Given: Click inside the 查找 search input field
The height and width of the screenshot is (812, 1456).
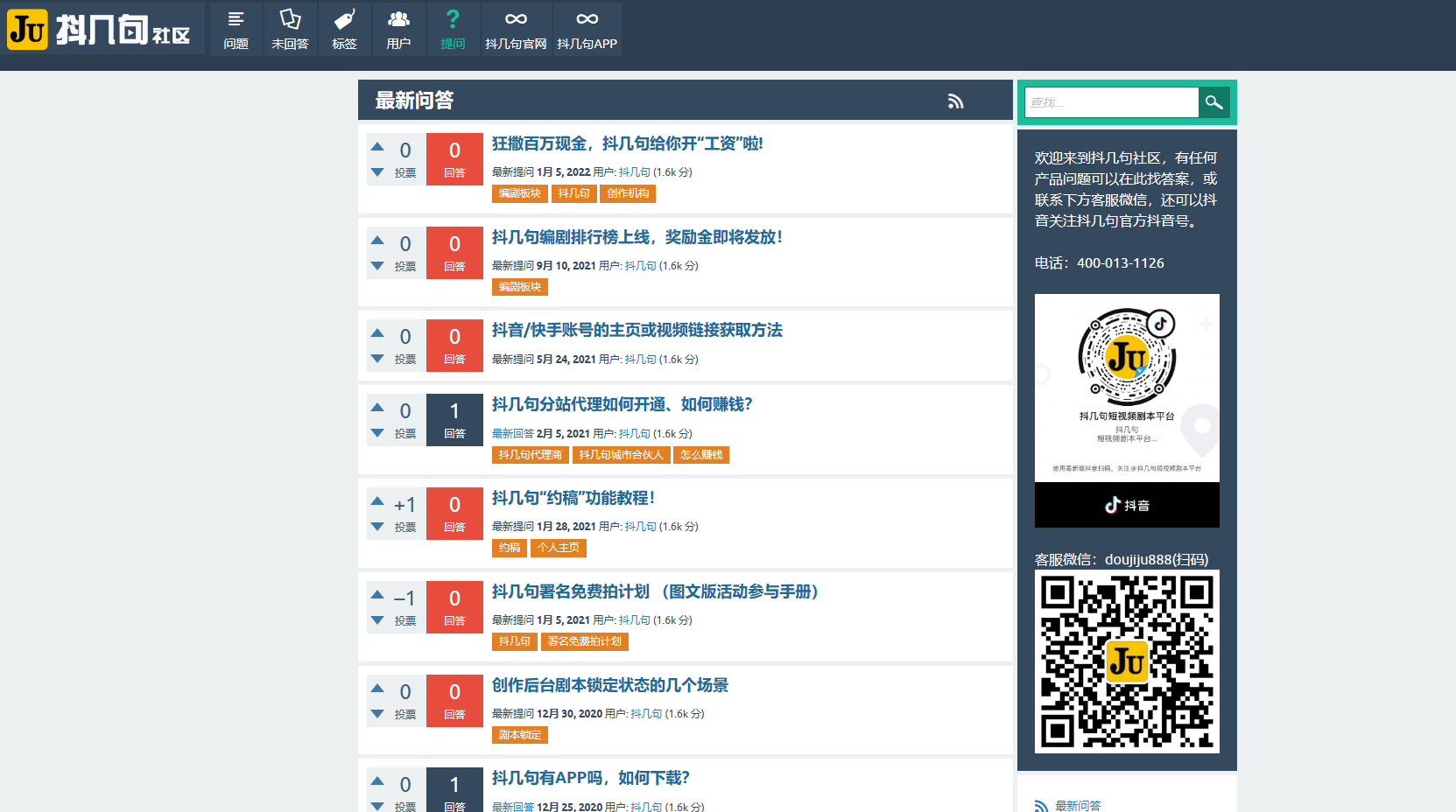Looking at the screenshot, I should [1110, 102].
